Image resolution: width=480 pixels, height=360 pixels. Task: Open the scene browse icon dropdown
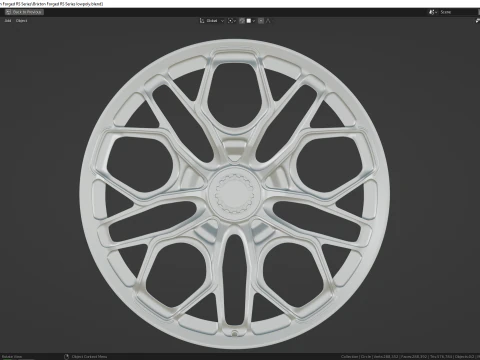(433, 12)
